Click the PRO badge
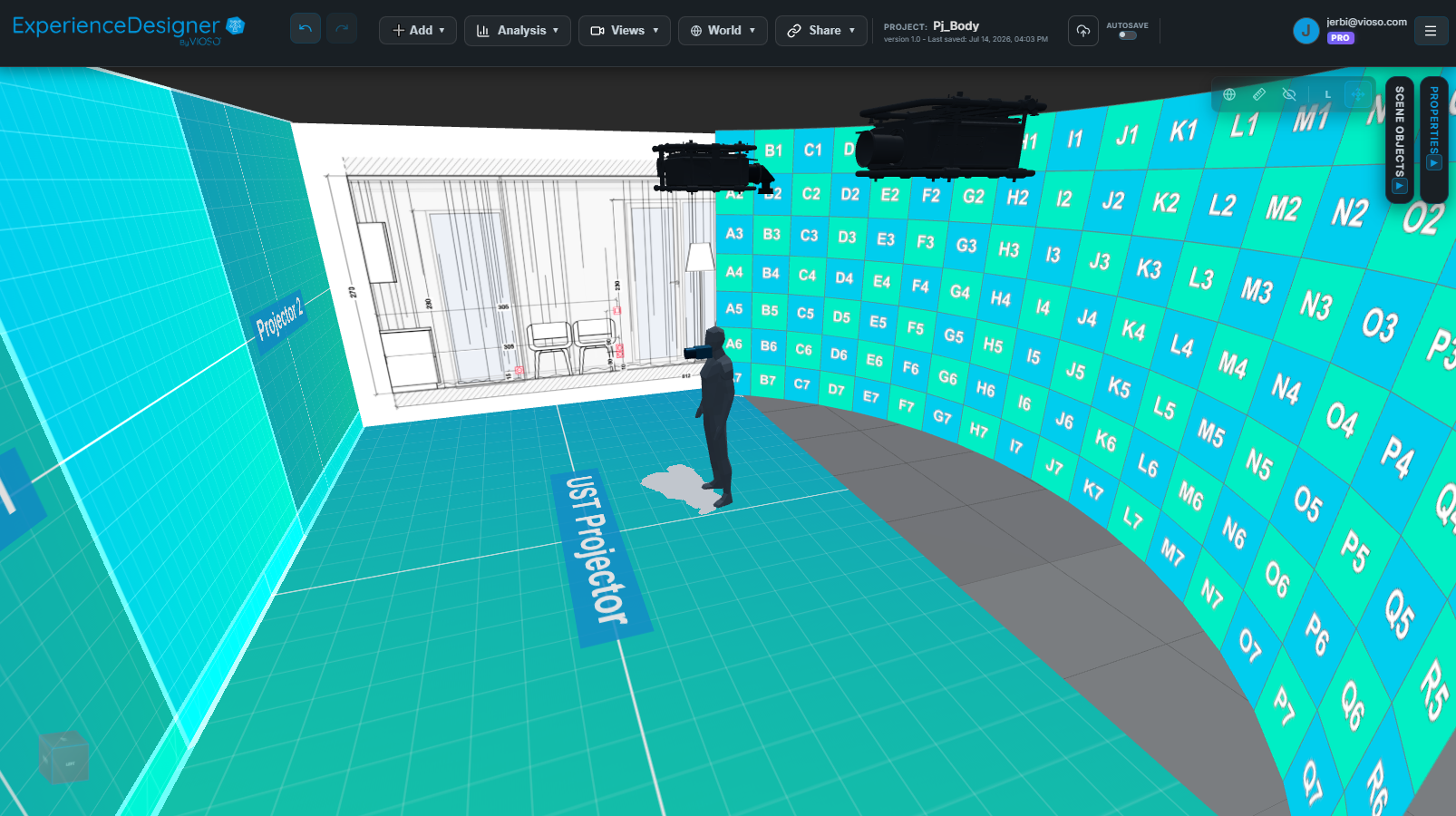Viewport: 1456px width, 816px height. click(x=1340, y=38)
